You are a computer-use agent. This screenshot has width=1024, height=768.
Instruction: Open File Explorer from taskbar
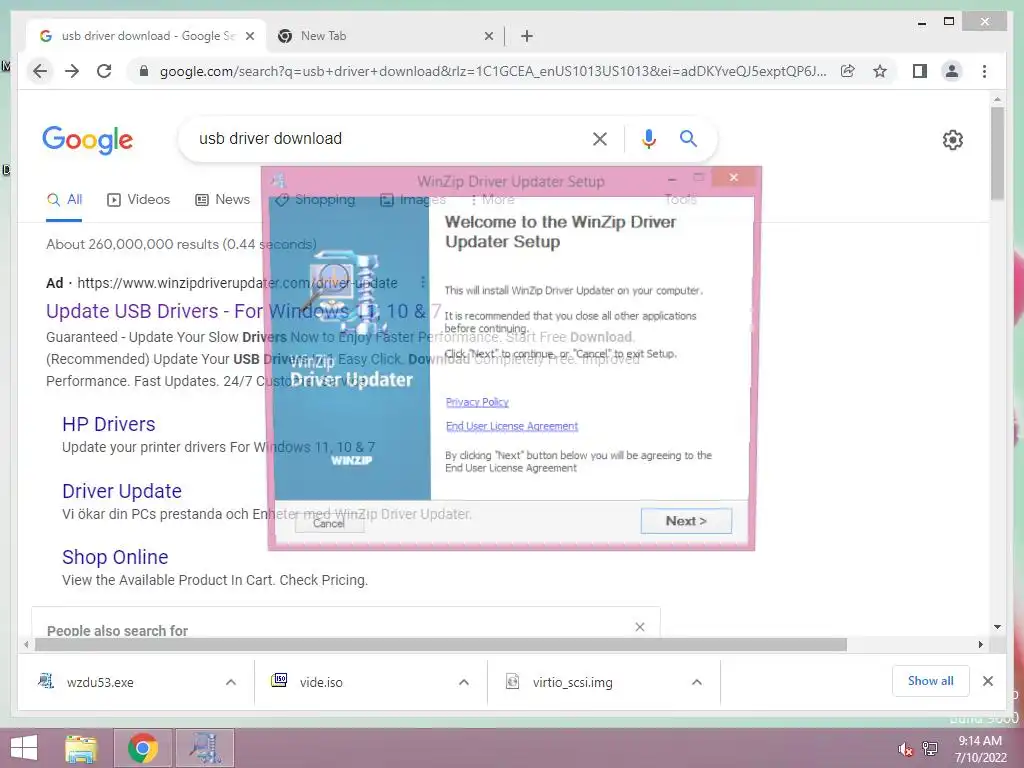pyautogui.click(x=80, y=748)
